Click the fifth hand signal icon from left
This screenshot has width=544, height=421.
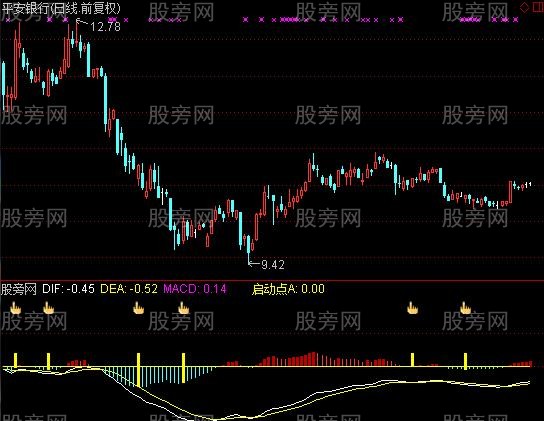(413, 308)
